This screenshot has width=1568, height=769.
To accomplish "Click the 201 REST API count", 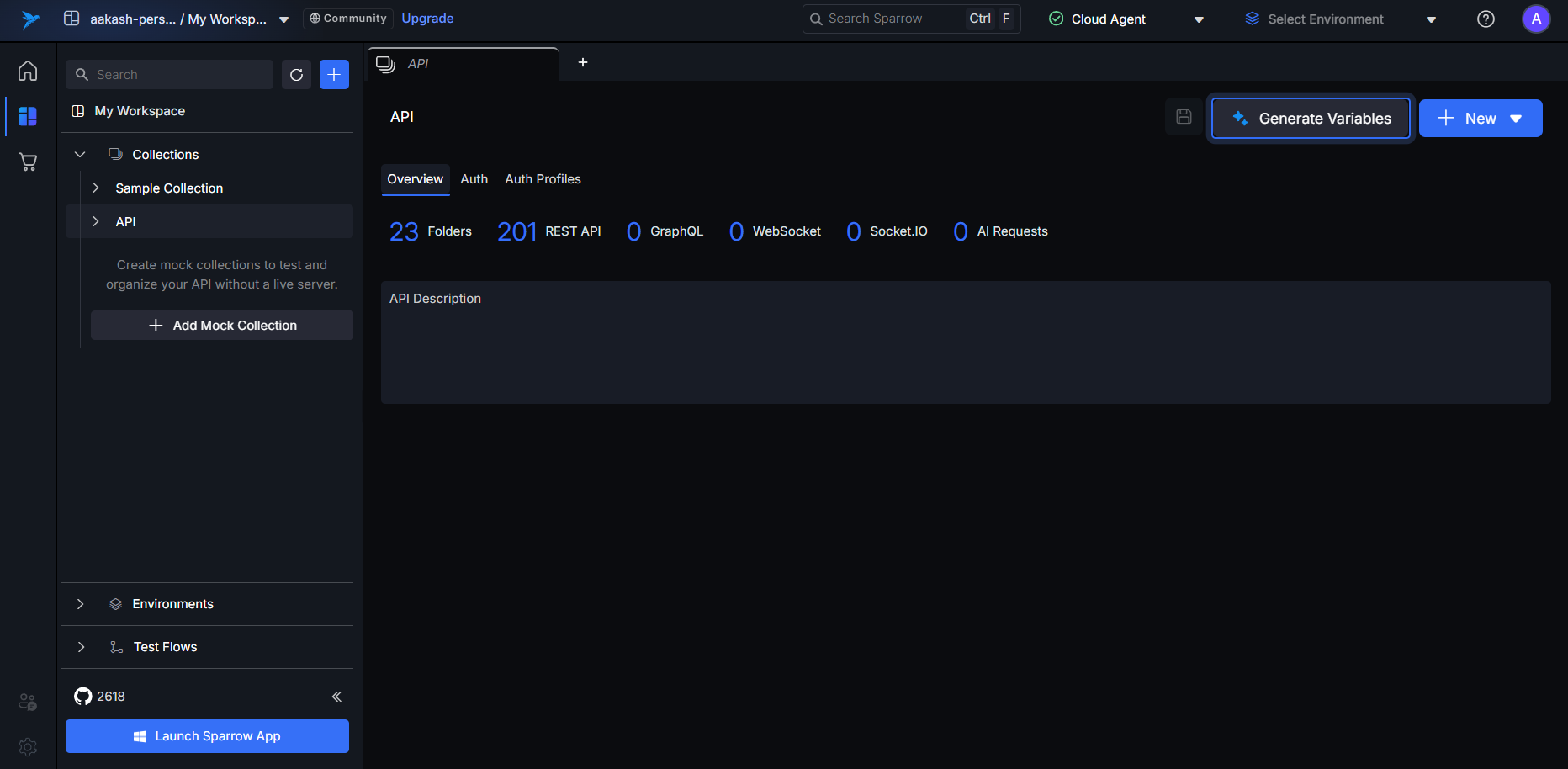I will tap(549, 231).
